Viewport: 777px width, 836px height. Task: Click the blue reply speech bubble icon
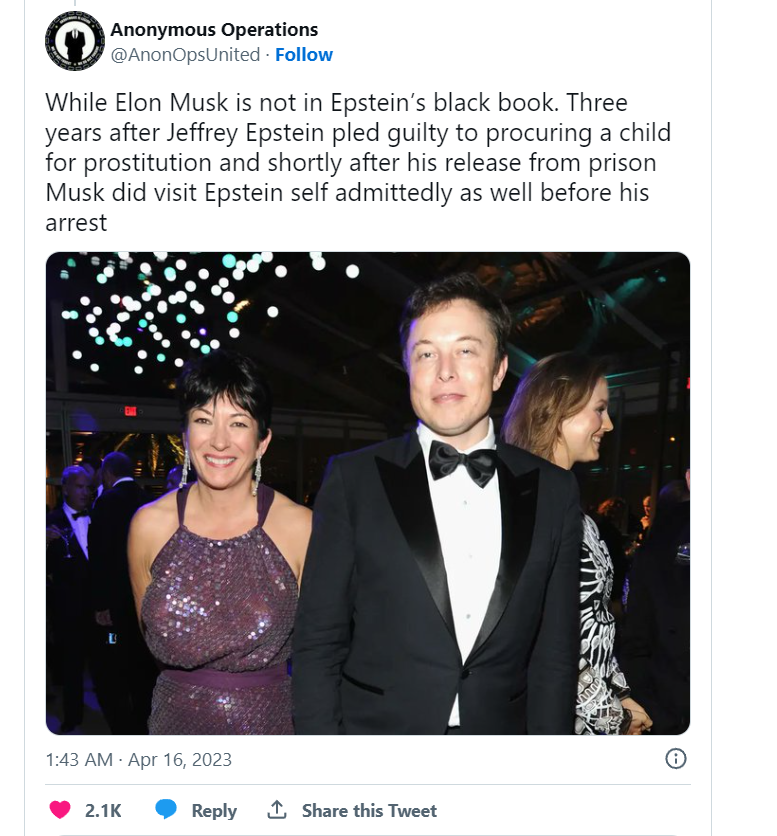tap(167, 810)
